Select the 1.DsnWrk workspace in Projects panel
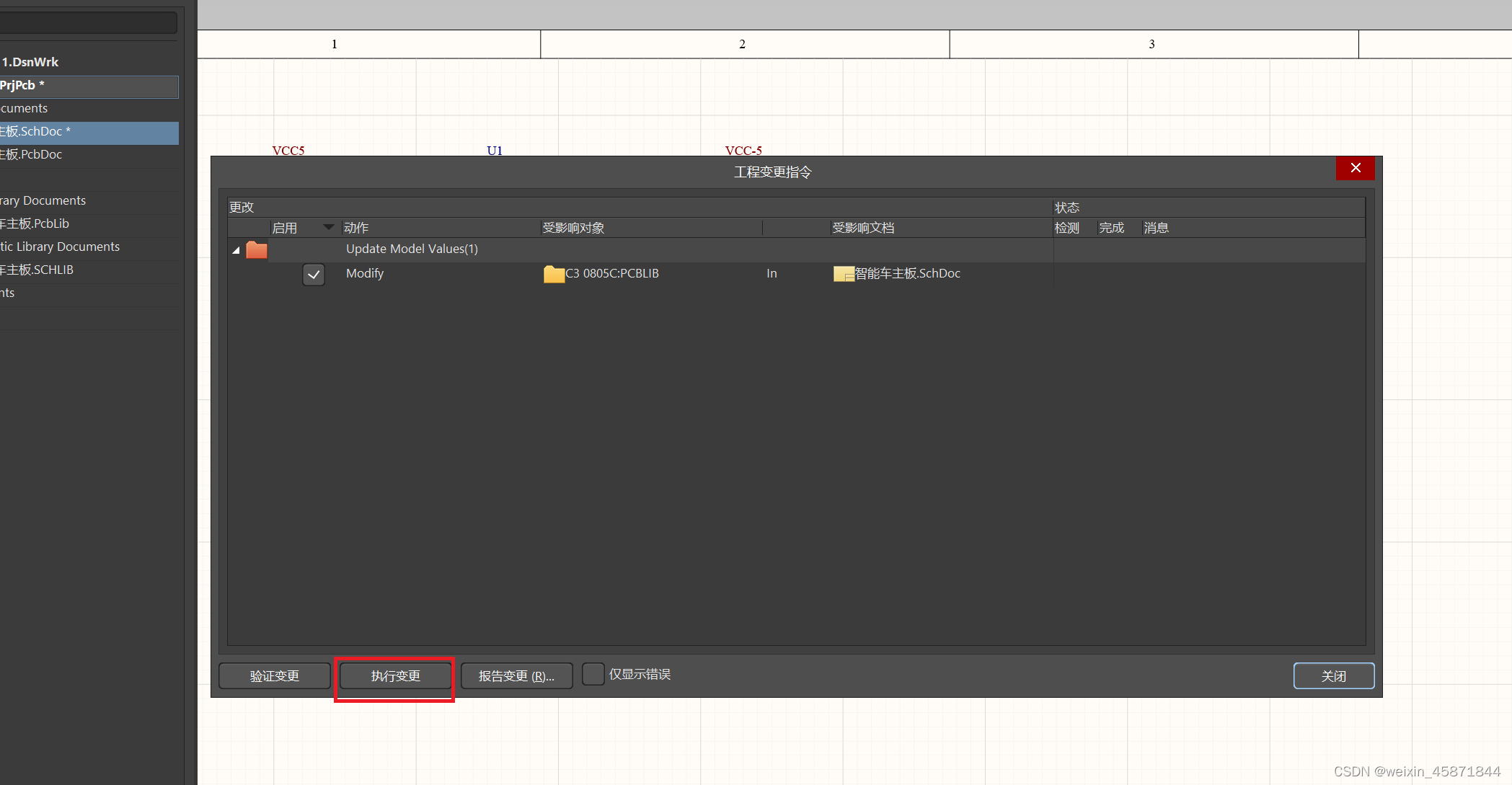 click(x=30, y=62)
